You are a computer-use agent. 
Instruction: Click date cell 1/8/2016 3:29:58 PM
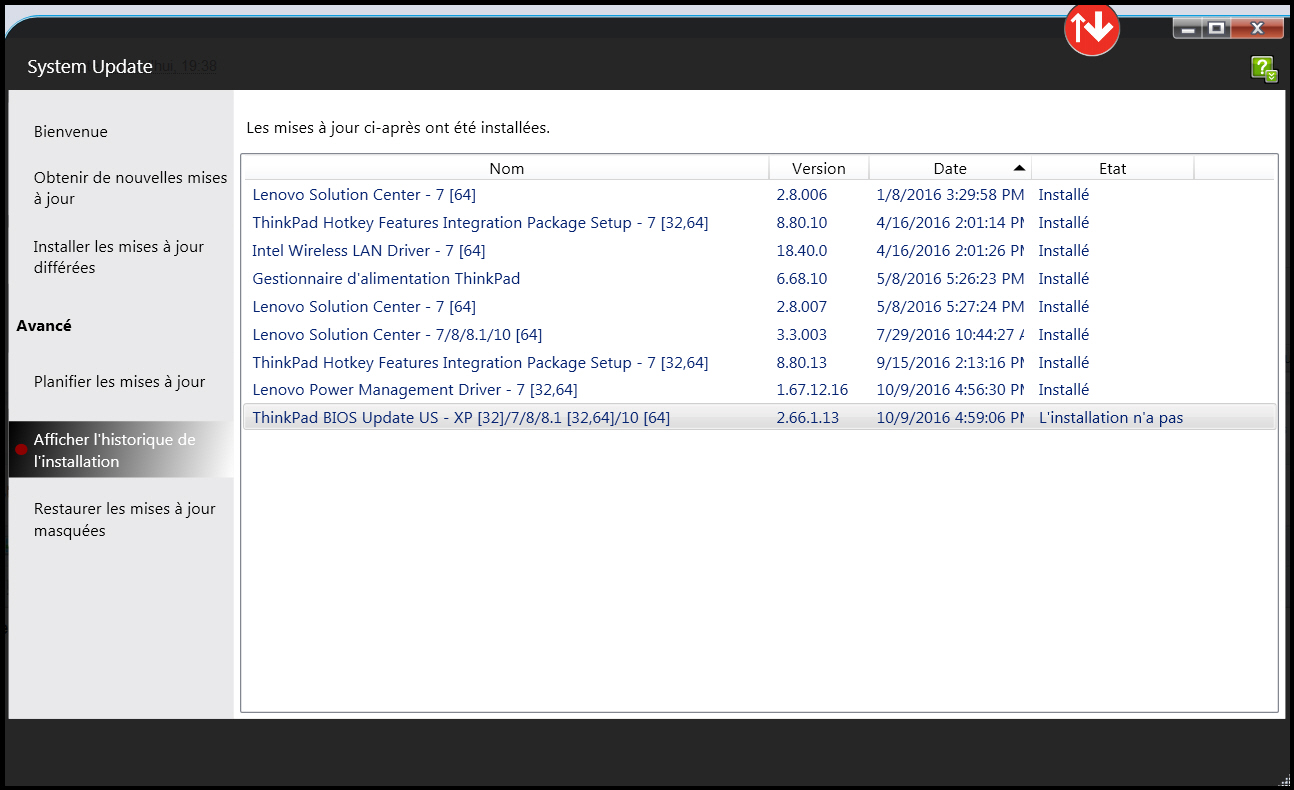(x=950, y=195)
